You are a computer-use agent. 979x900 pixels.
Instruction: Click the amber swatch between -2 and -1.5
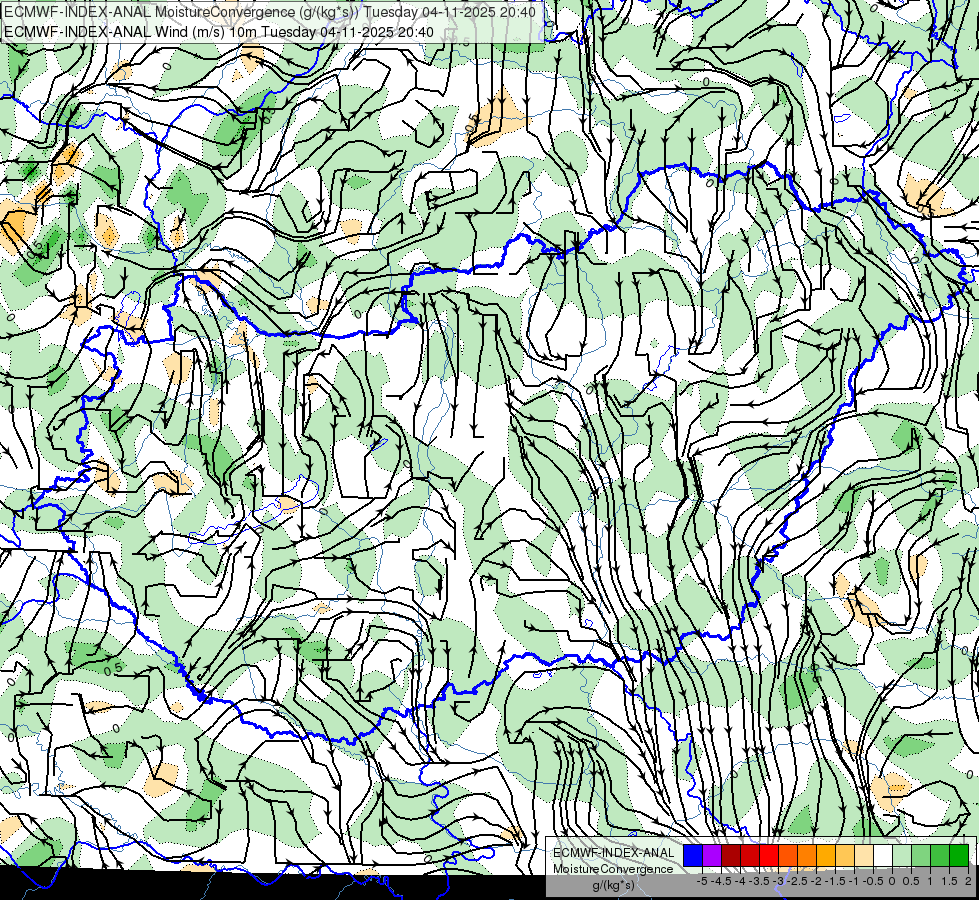[826, 855]
